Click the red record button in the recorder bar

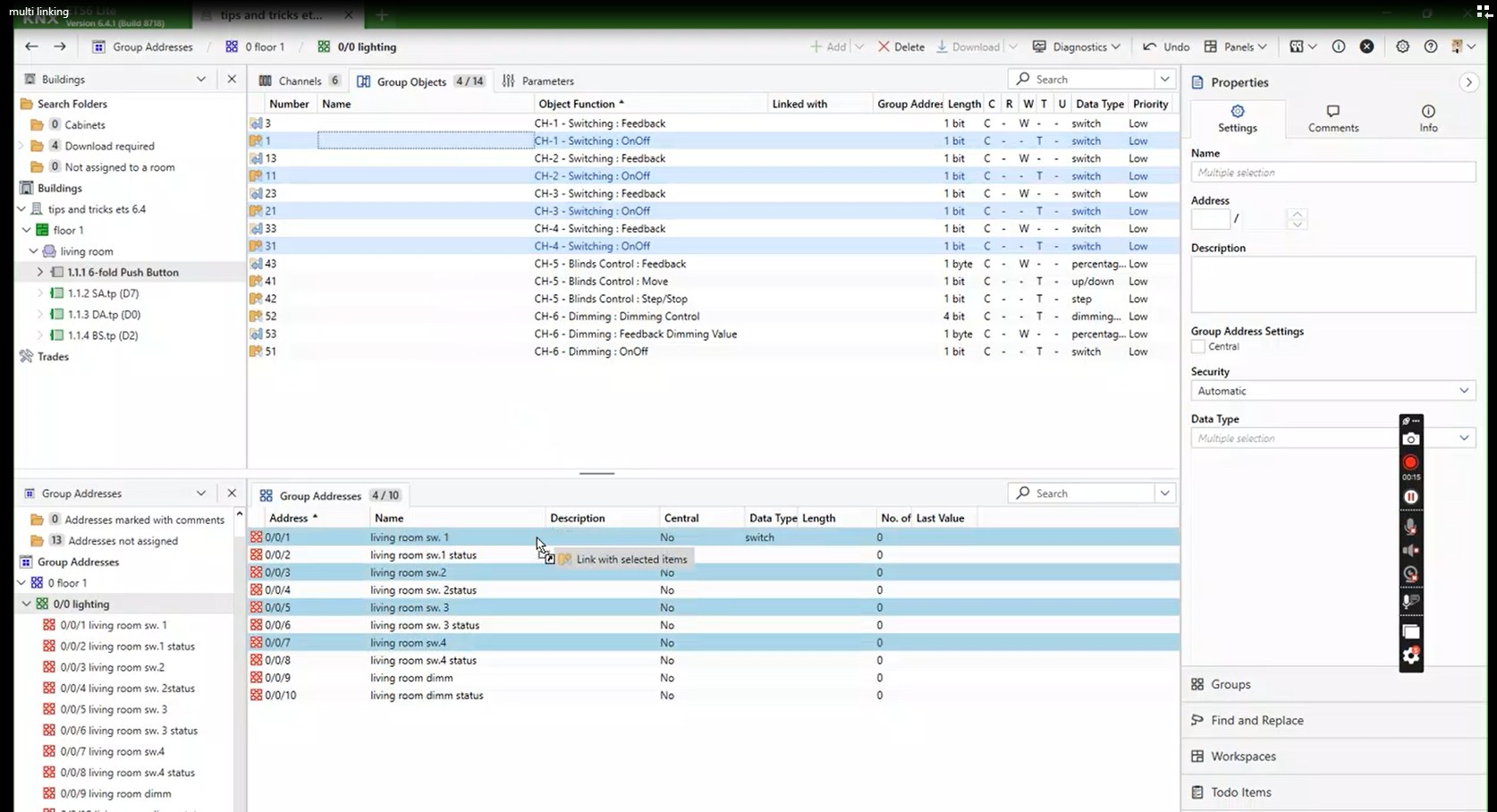1410,462
